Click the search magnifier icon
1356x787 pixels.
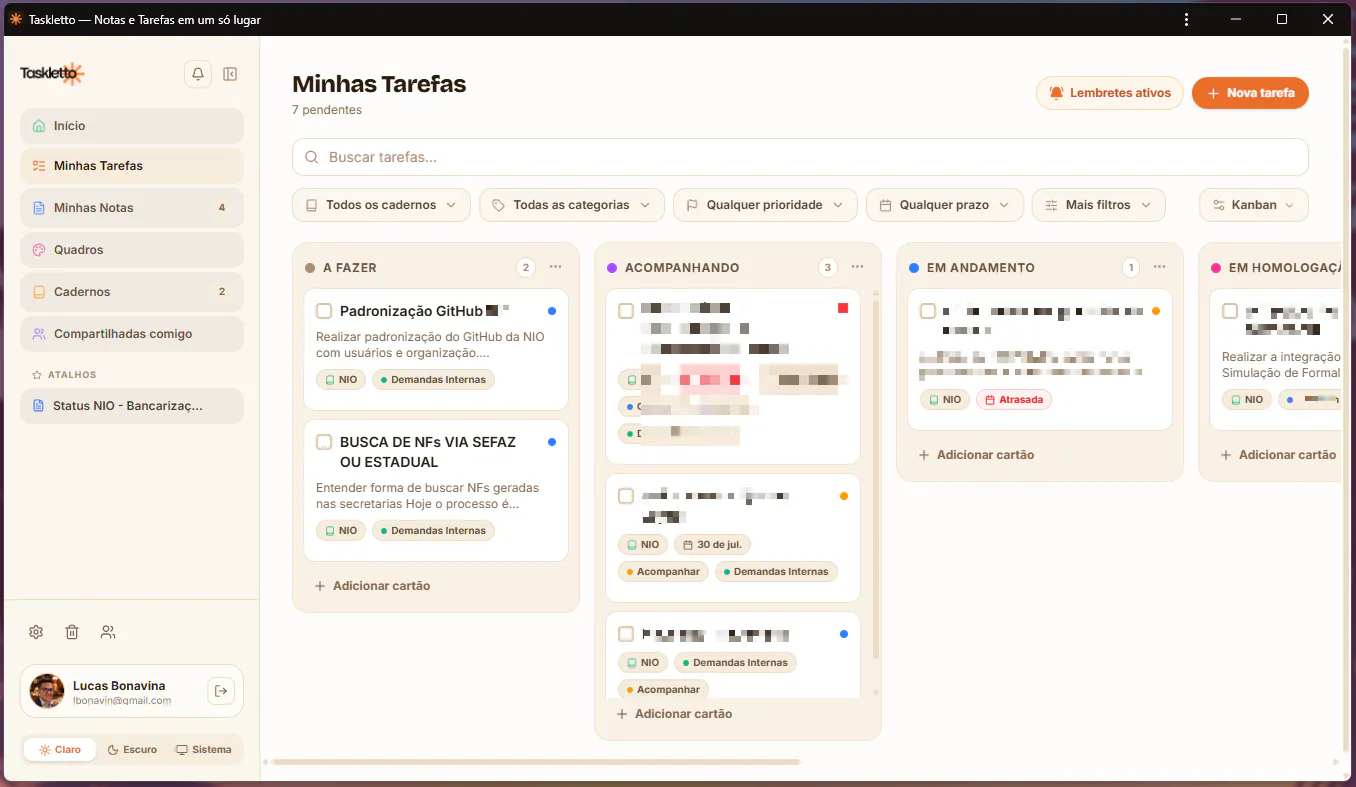[x=311, y=157]
